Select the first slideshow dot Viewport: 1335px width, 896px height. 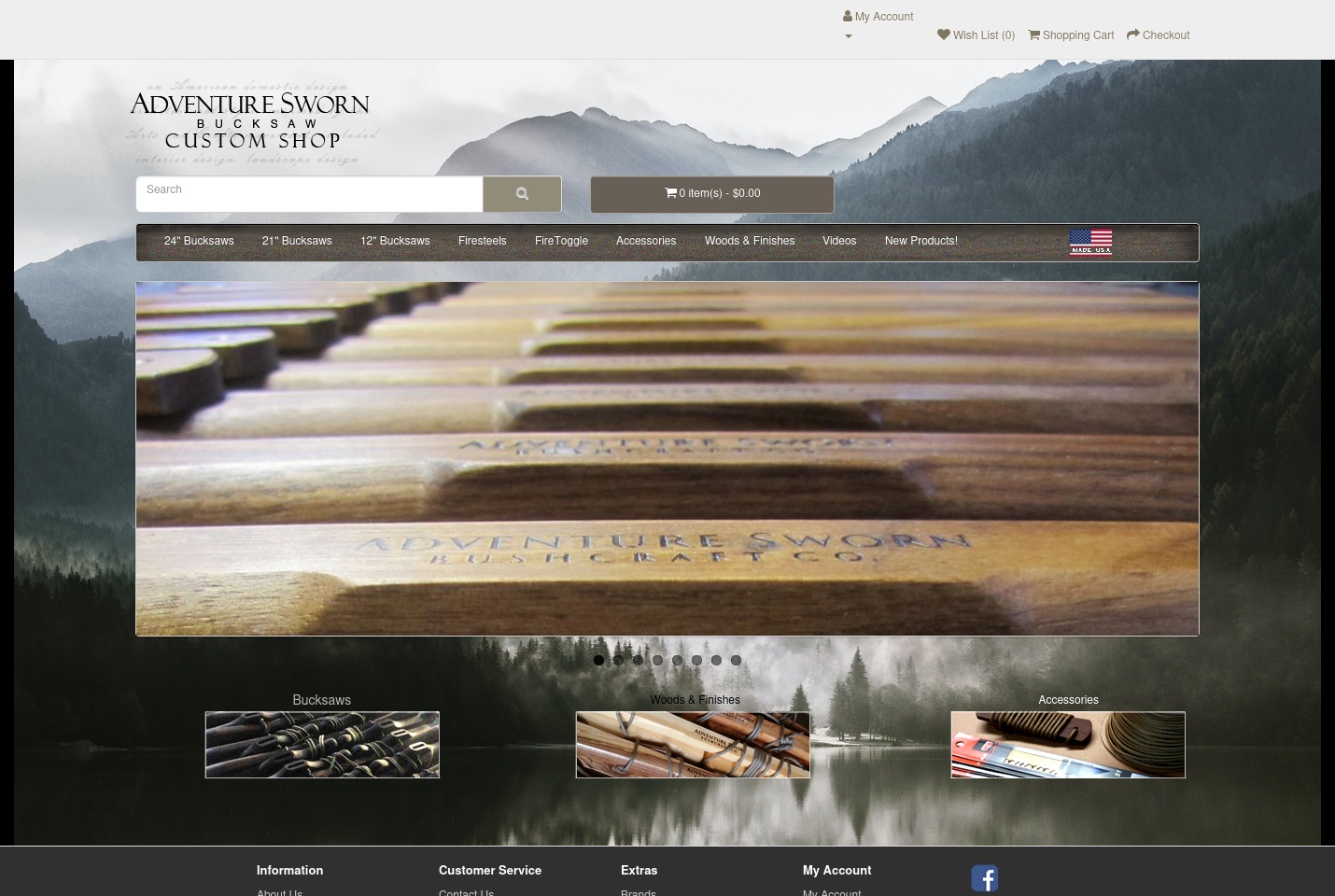[x=598, y=660]
